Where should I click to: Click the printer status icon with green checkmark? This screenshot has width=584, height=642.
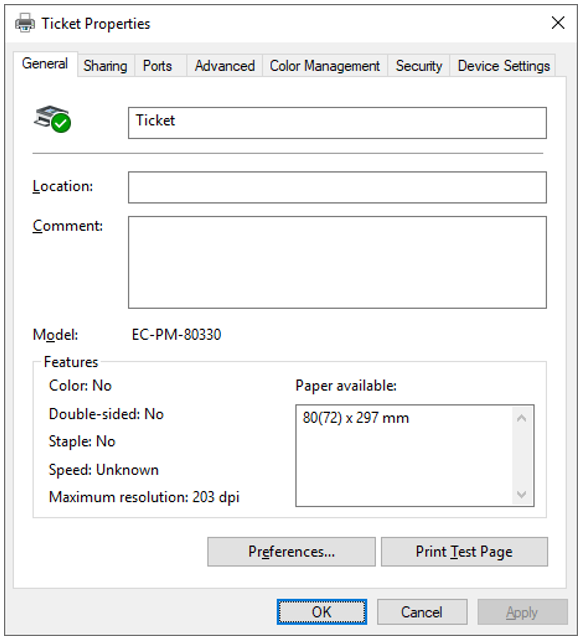point(52,119)
